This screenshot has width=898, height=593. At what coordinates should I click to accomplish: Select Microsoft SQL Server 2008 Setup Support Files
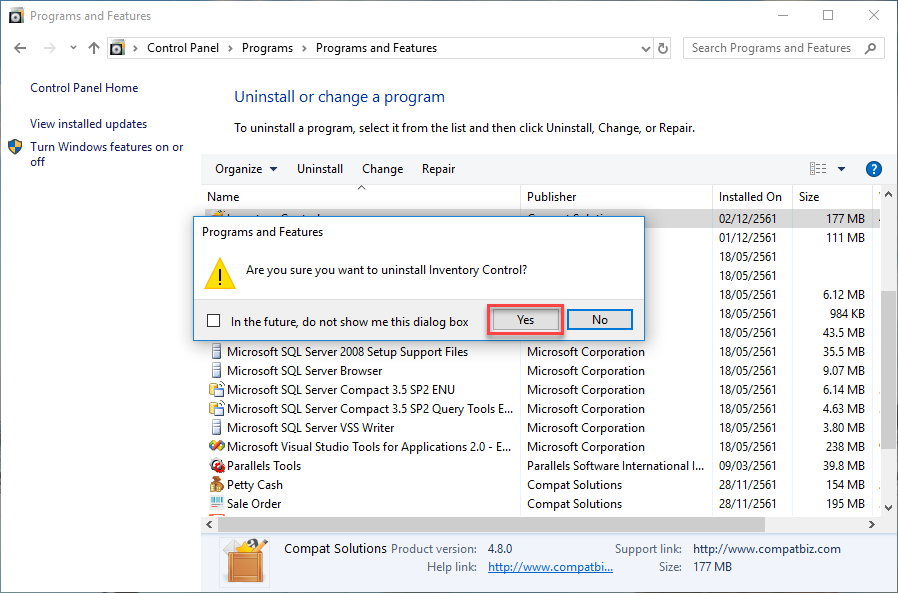pyautogui.click(x=541, y=352)
